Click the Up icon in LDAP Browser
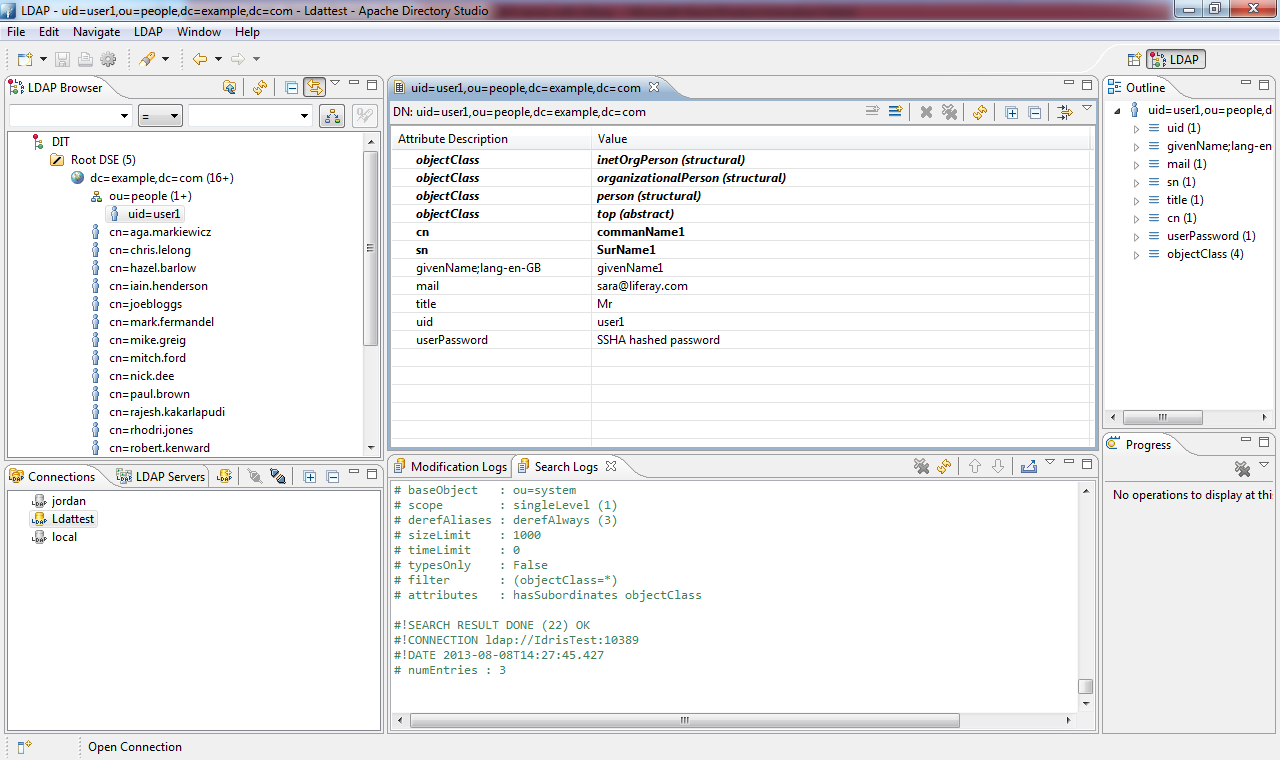The image size is (1280, 760). coord(230,87)
